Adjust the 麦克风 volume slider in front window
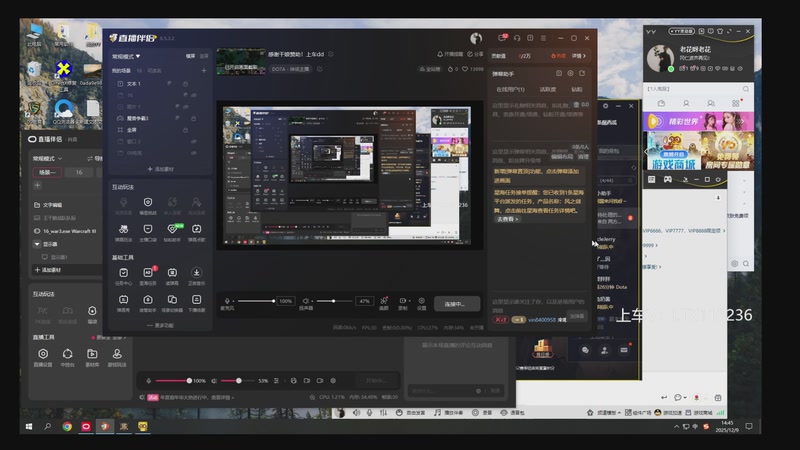The width and height of the screenshot is (800, 450). [256, 301]
